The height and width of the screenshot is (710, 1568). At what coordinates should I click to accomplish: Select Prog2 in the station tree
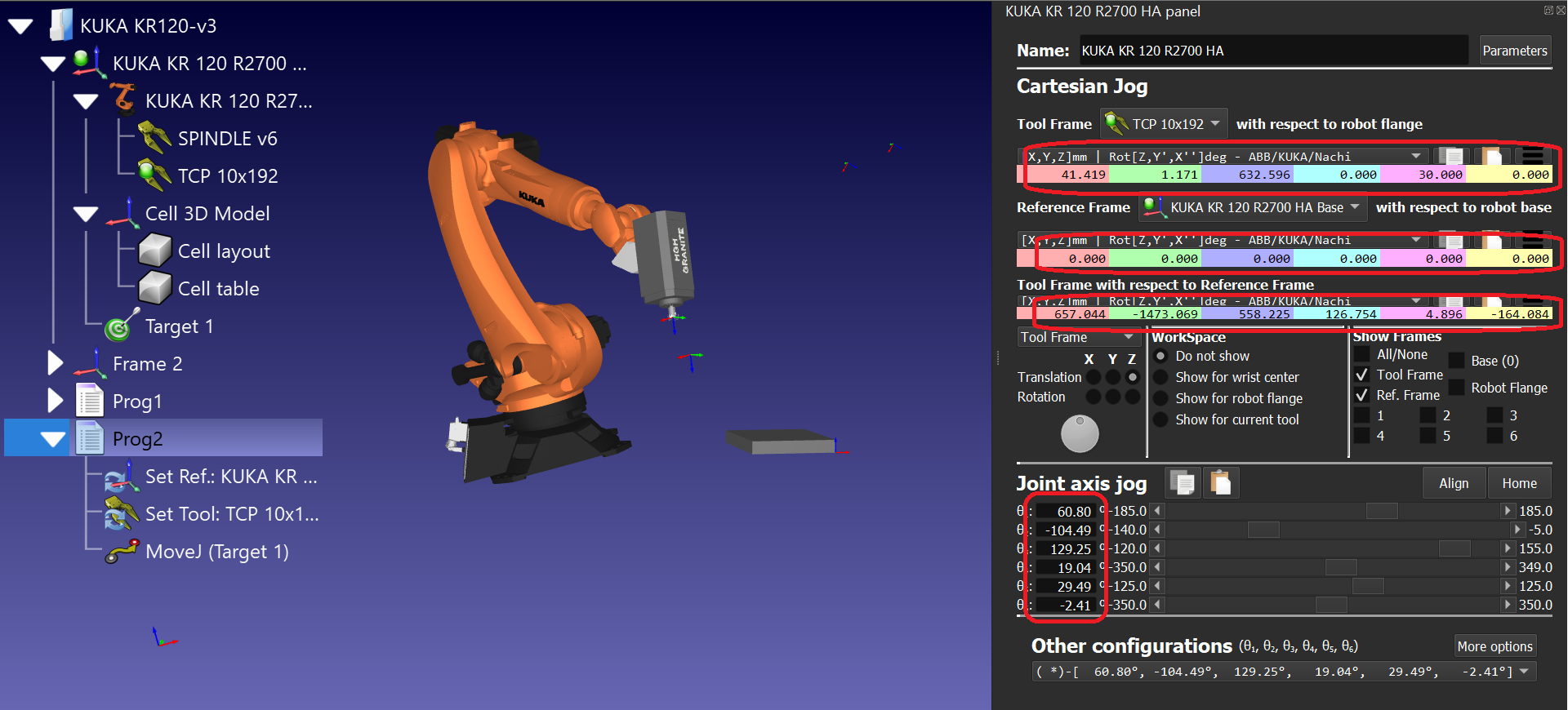click(137, 438)
